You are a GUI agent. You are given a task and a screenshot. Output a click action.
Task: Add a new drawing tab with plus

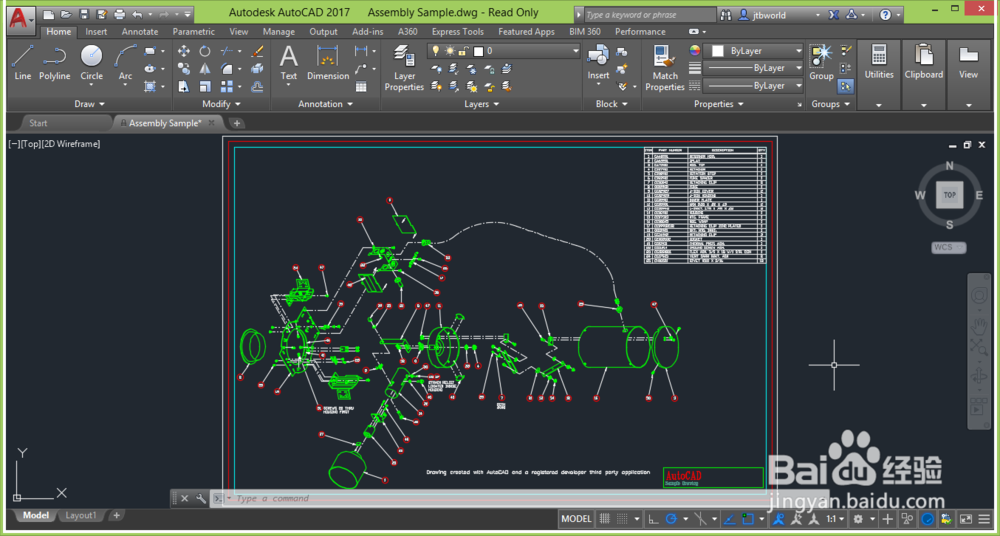click(x=237, y=123)
